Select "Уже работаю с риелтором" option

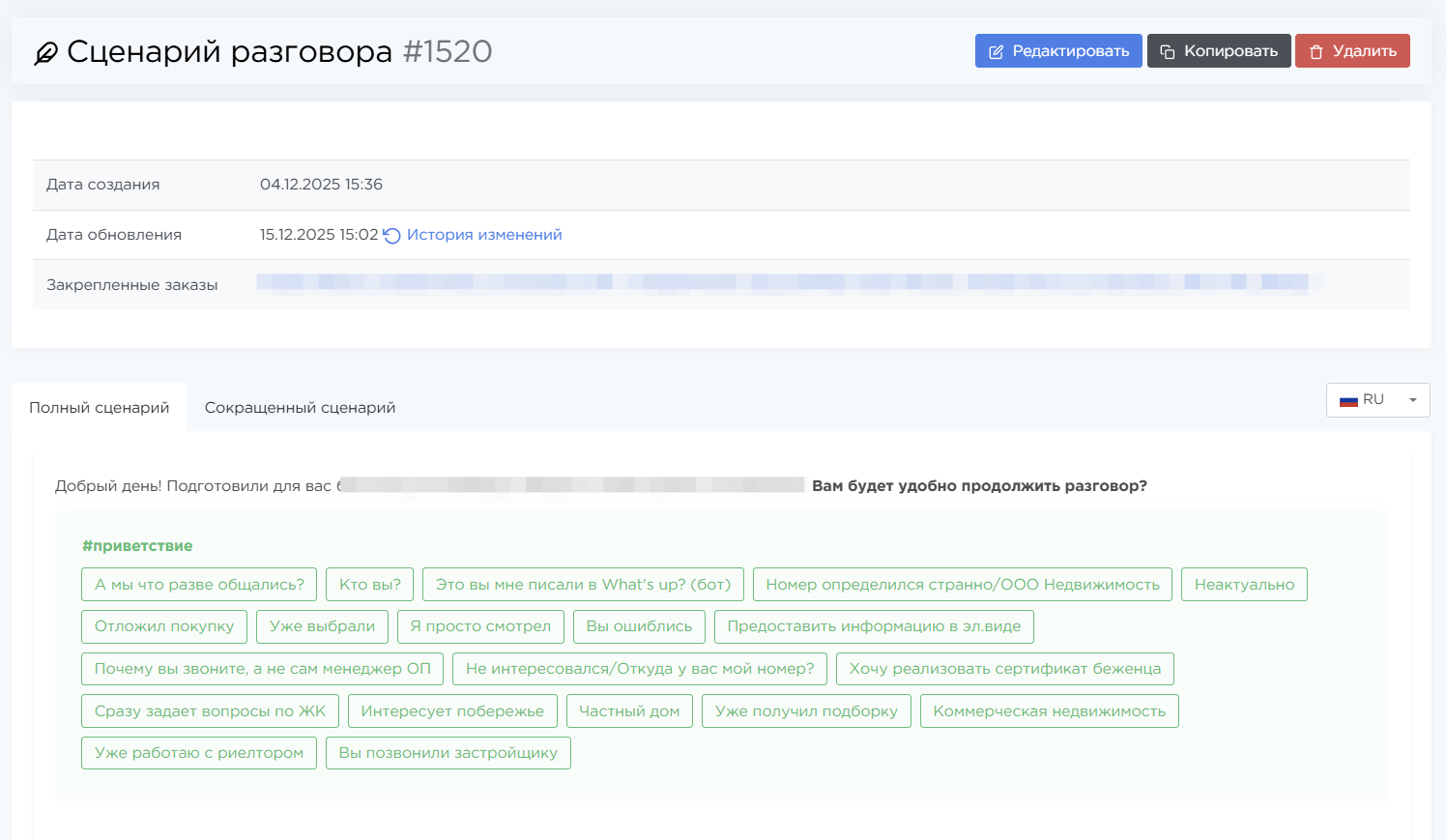click(x=199, y=753)
